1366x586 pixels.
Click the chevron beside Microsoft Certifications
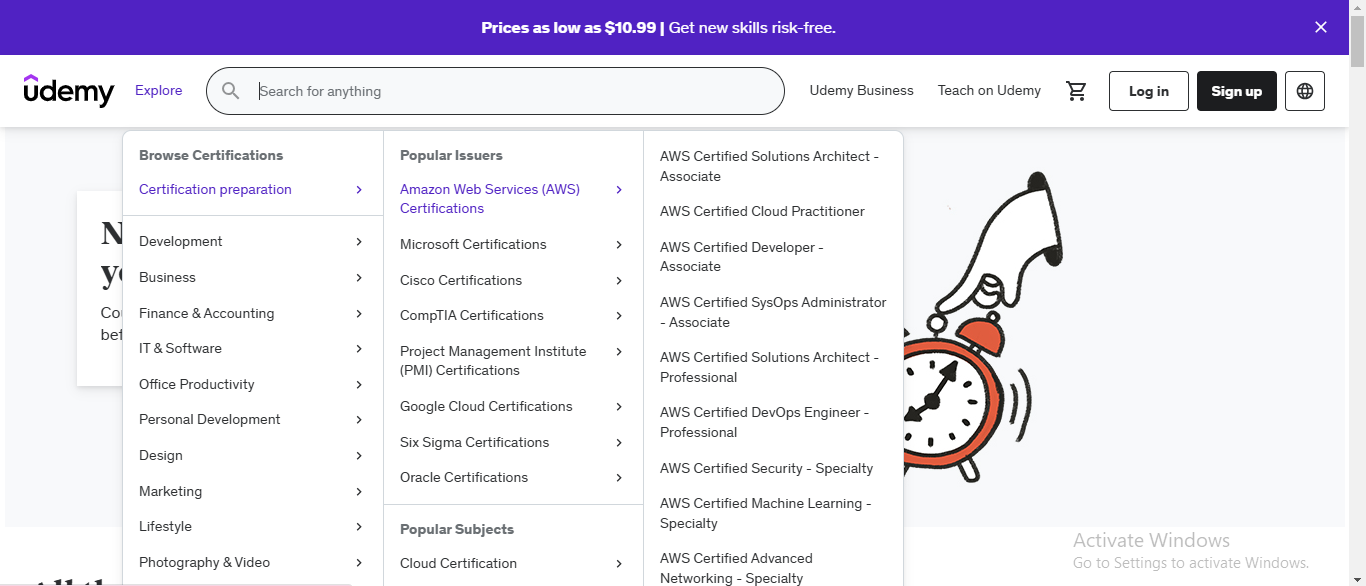619,245
